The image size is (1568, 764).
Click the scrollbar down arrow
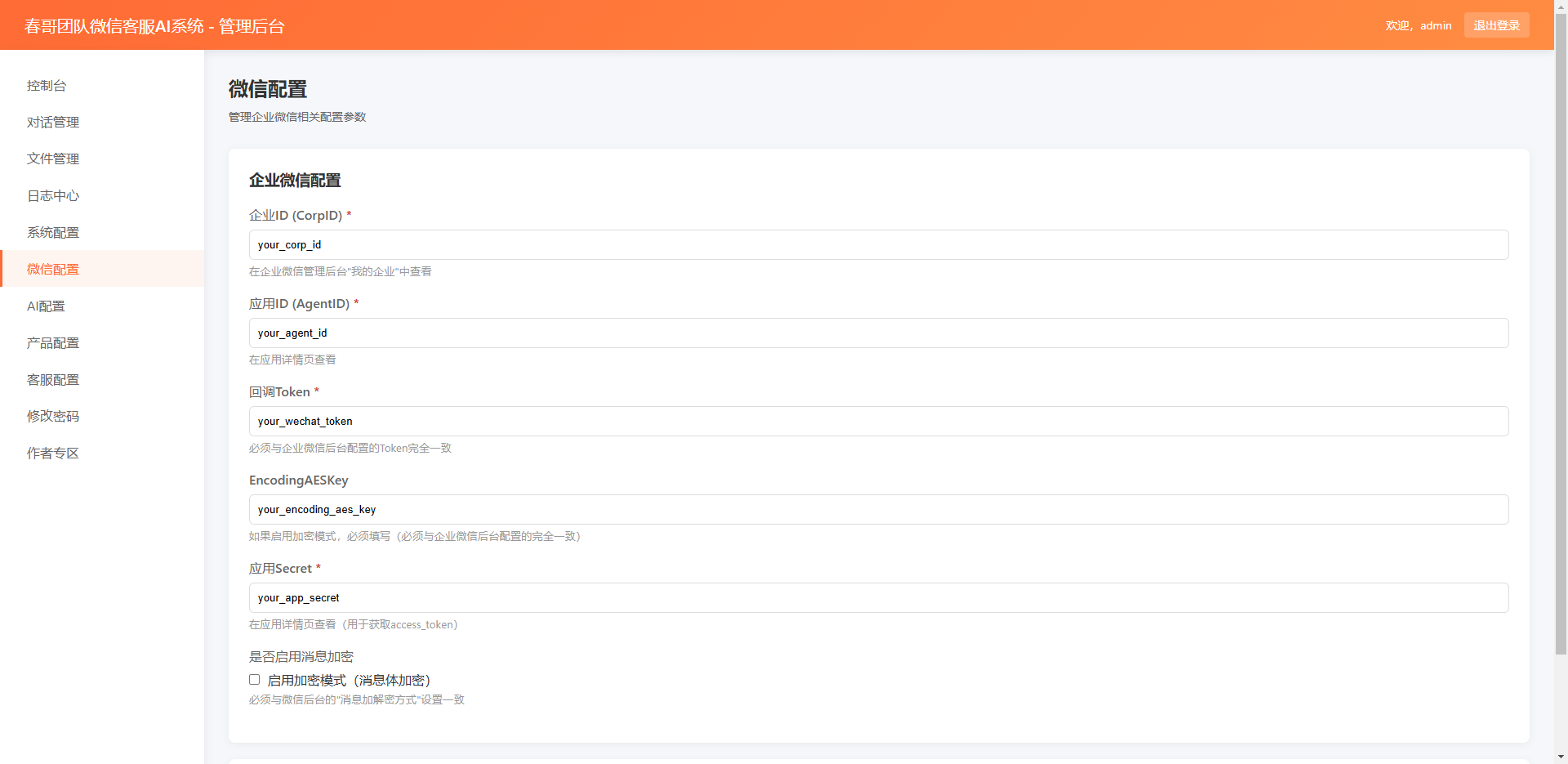[x=1561, y=757]
